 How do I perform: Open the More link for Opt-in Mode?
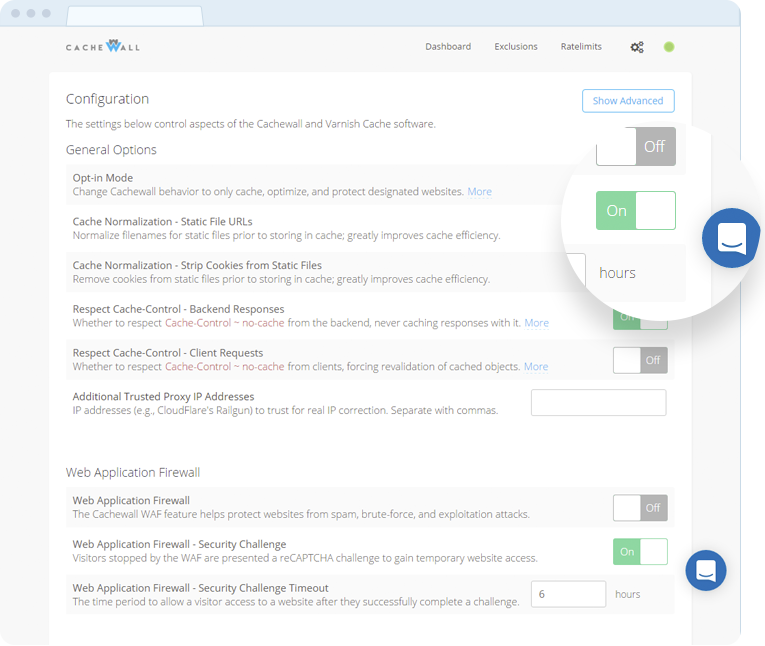click(x=480, y=192)
